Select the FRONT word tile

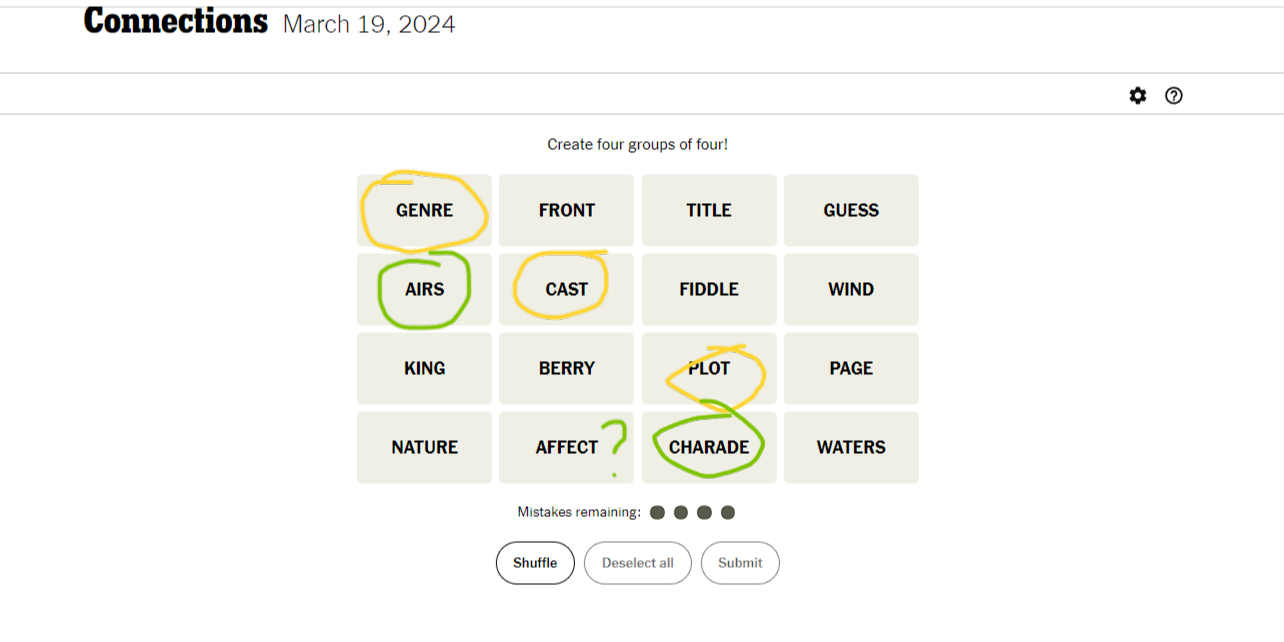click(x=567, y=210)
